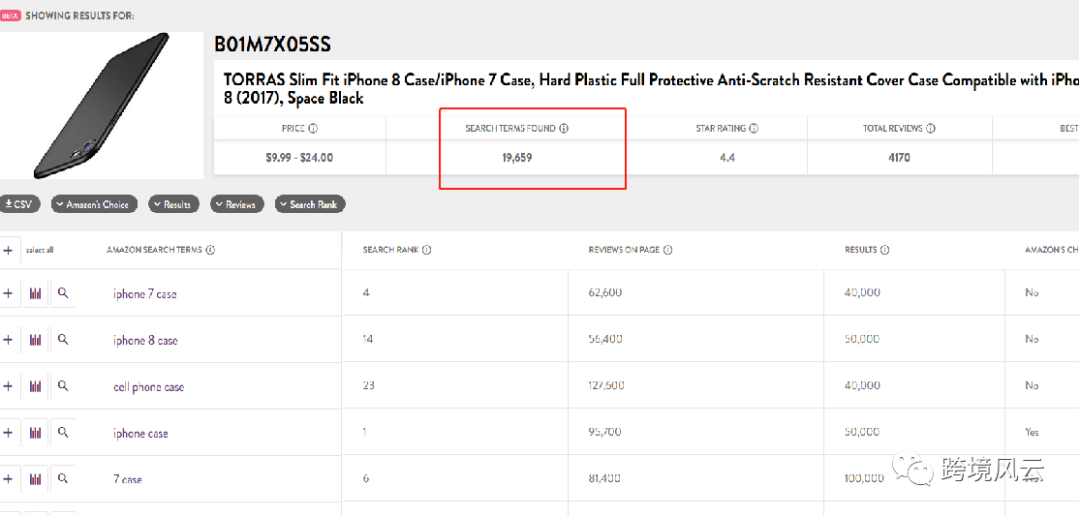The image size is (1080, 517).
Task: Click info icon beside Star Rating
Action: [x=753, y=129]
